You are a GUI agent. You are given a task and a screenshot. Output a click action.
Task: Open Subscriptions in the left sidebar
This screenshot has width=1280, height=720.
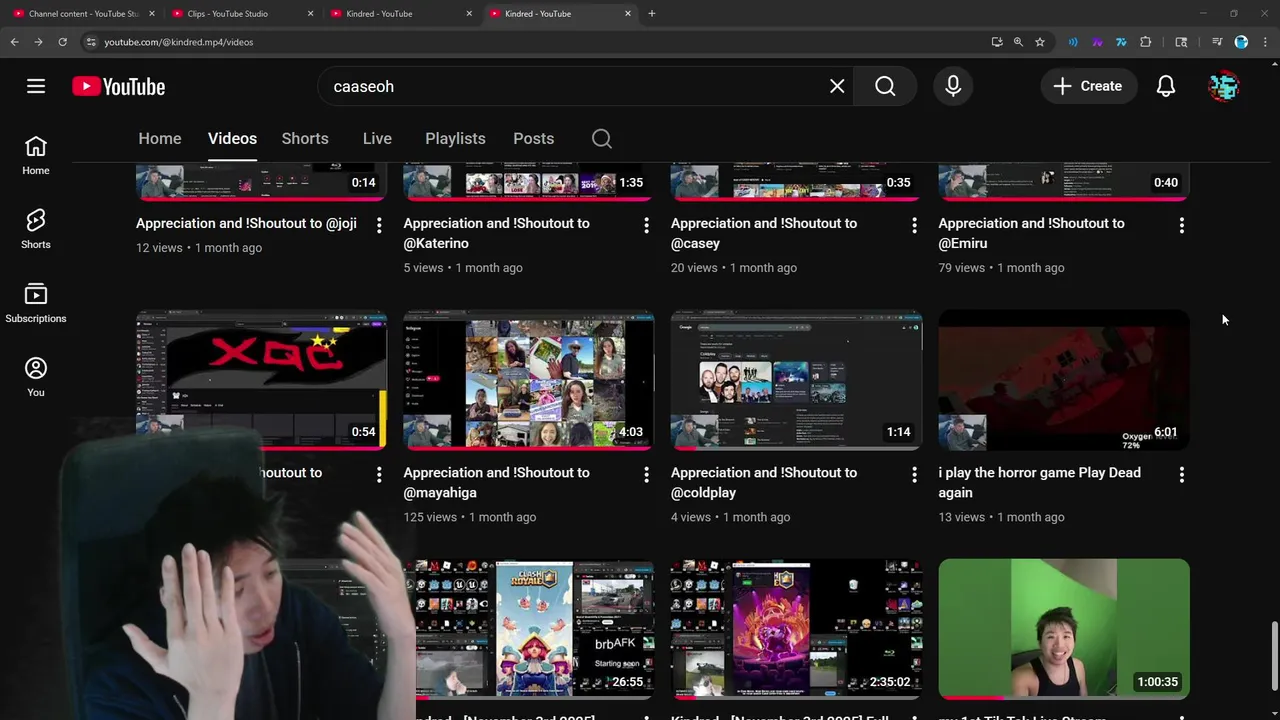tap(36, 304)
